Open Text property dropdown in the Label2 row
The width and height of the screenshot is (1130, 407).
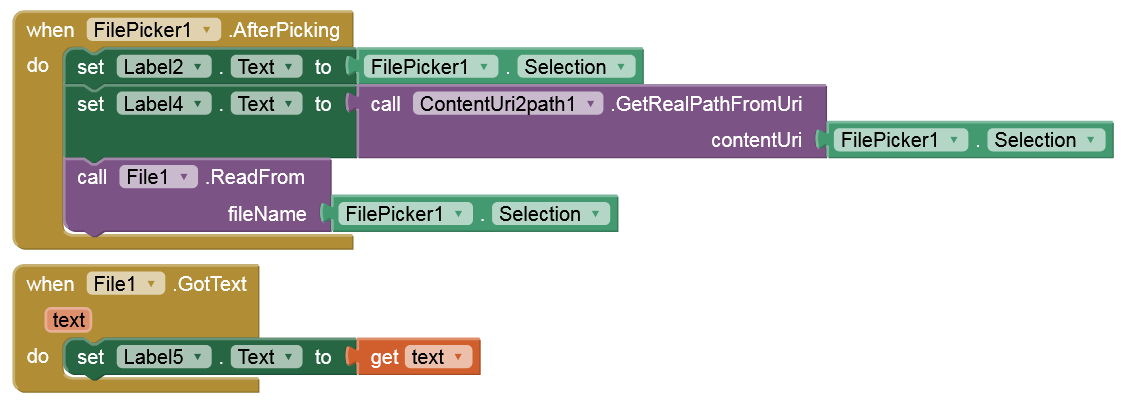[288, 67]
